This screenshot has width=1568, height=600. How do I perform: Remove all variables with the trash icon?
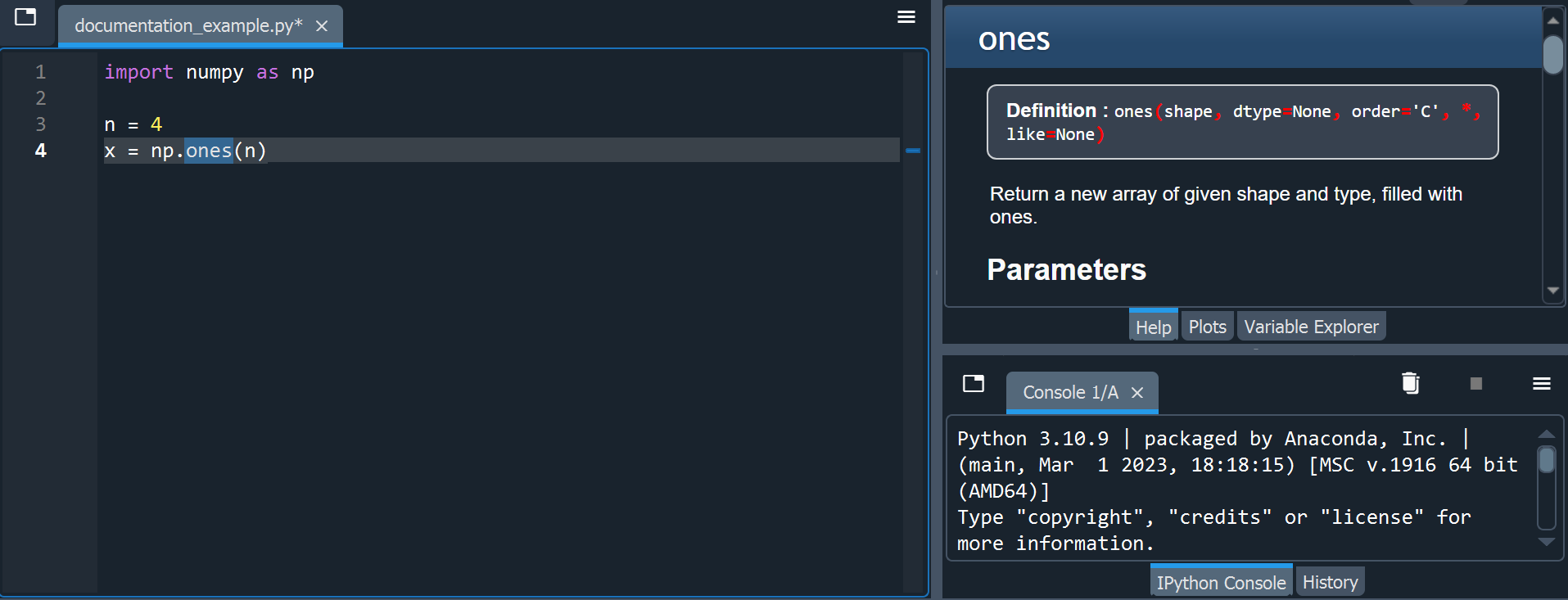[x=1410, y=383]
